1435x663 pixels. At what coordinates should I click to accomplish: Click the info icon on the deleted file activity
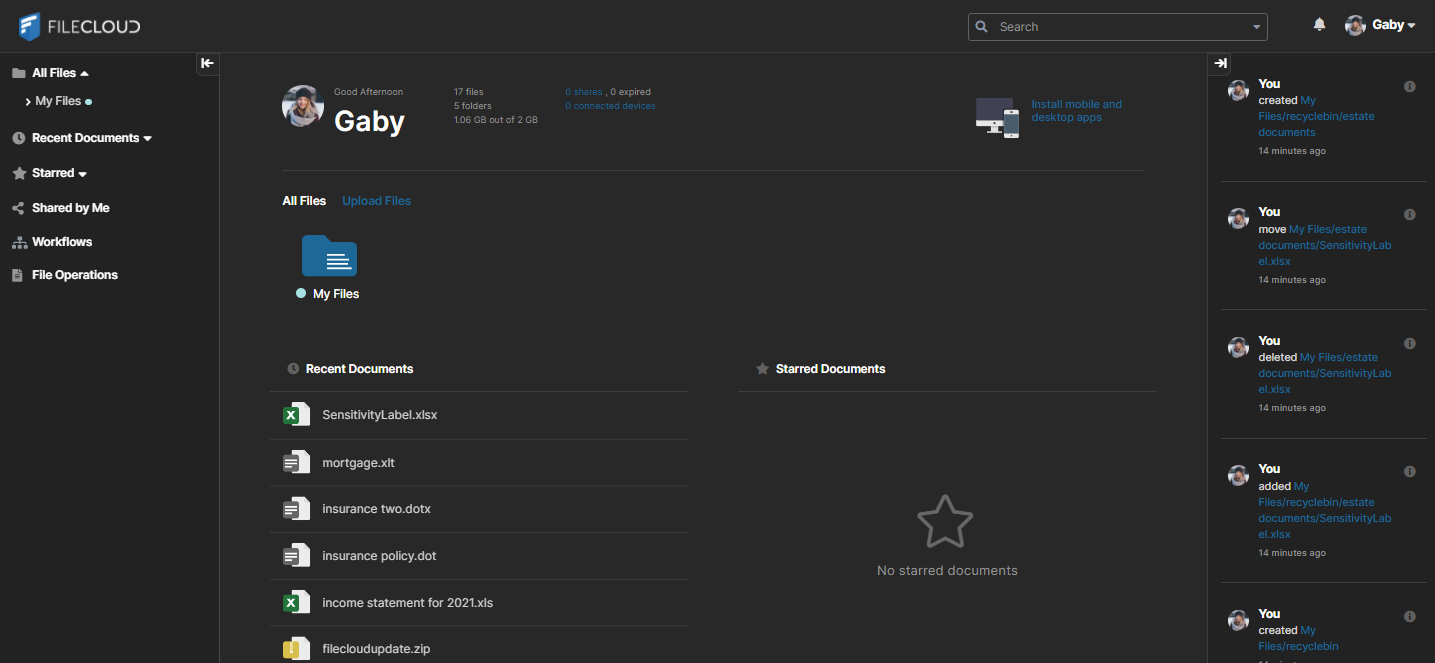[1410, 343]
